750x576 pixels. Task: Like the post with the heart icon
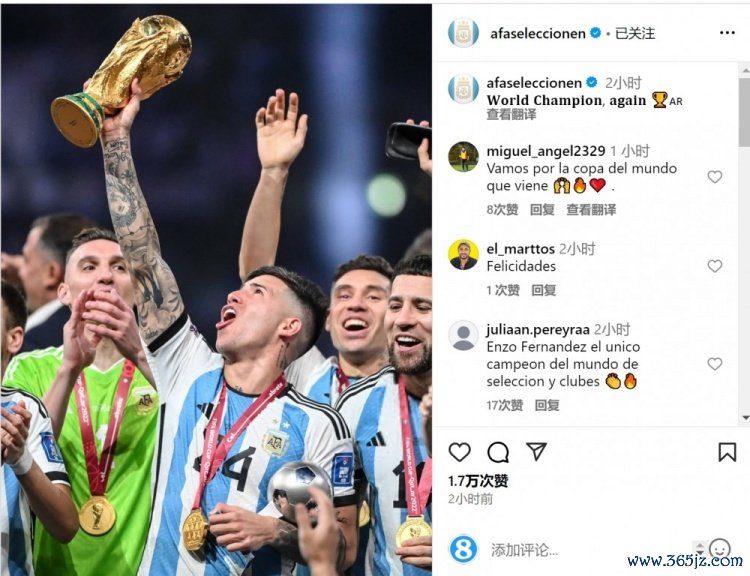(460, 452)
